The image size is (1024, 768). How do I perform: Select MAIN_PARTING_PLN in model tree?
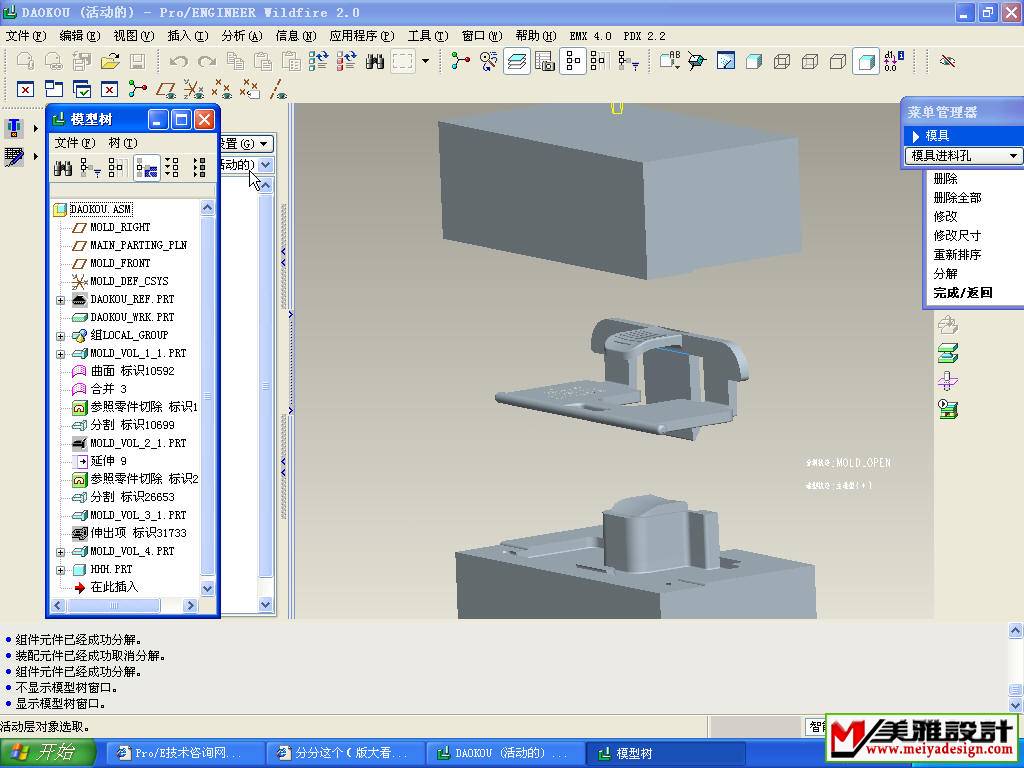pos(138,245)
